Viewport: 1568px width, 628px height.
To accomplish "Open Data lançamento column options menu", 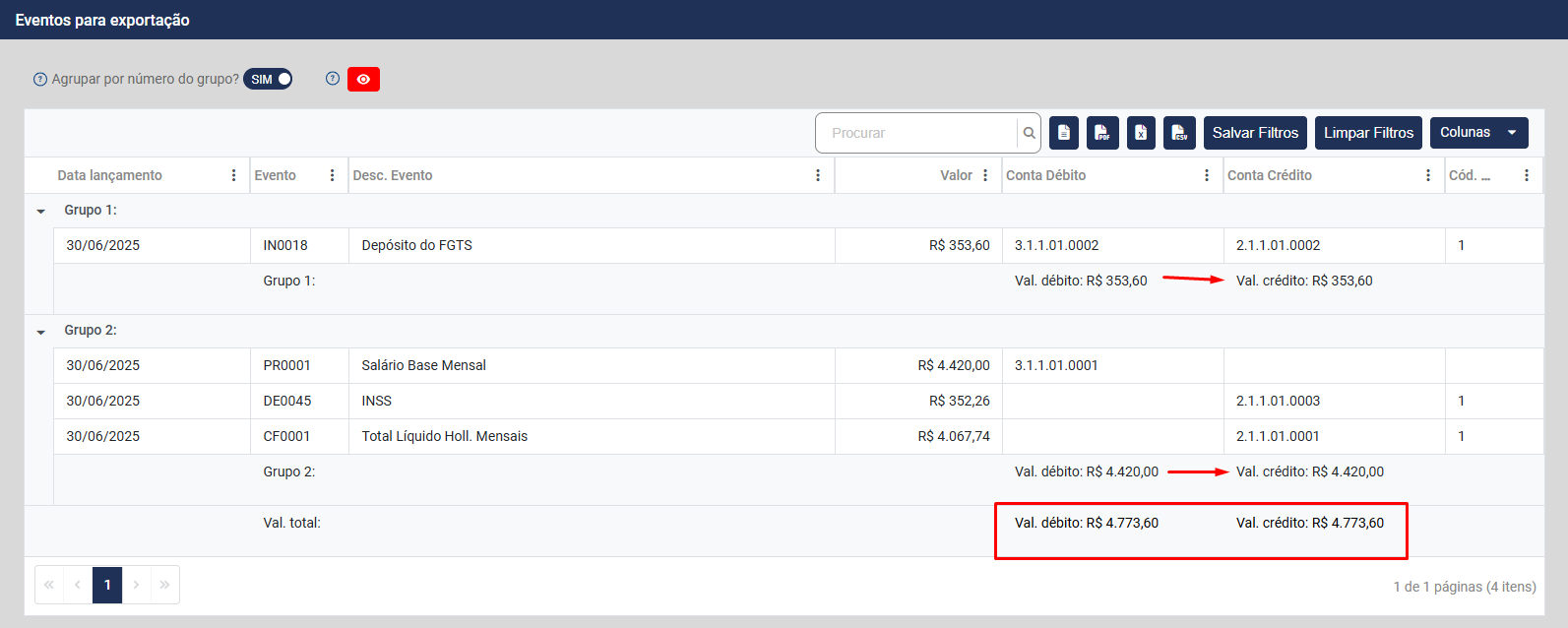I will (233, 175).
